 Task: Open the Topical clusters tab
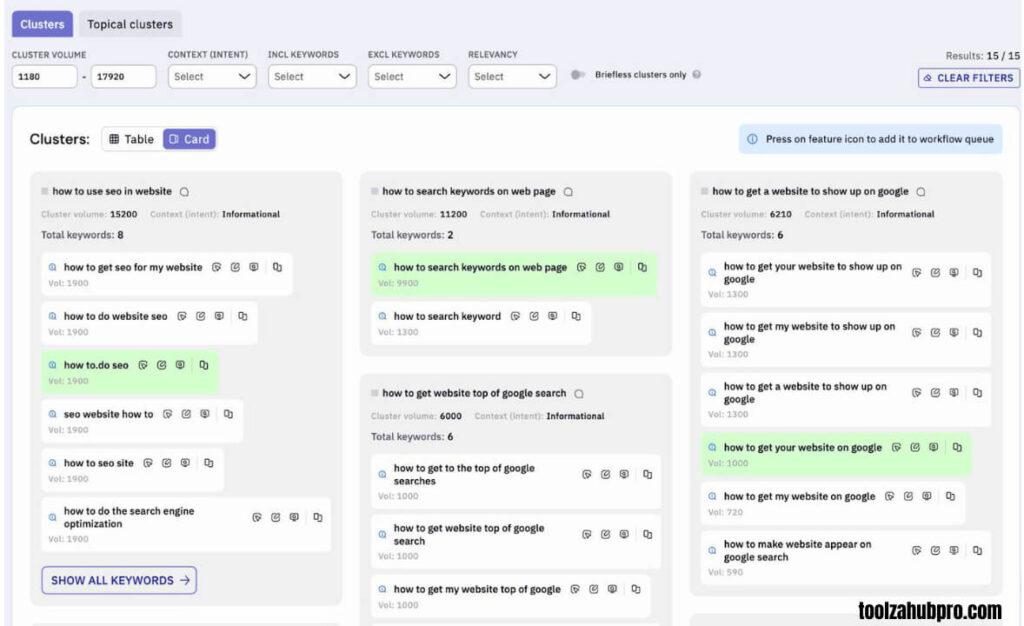pos(130,24)
